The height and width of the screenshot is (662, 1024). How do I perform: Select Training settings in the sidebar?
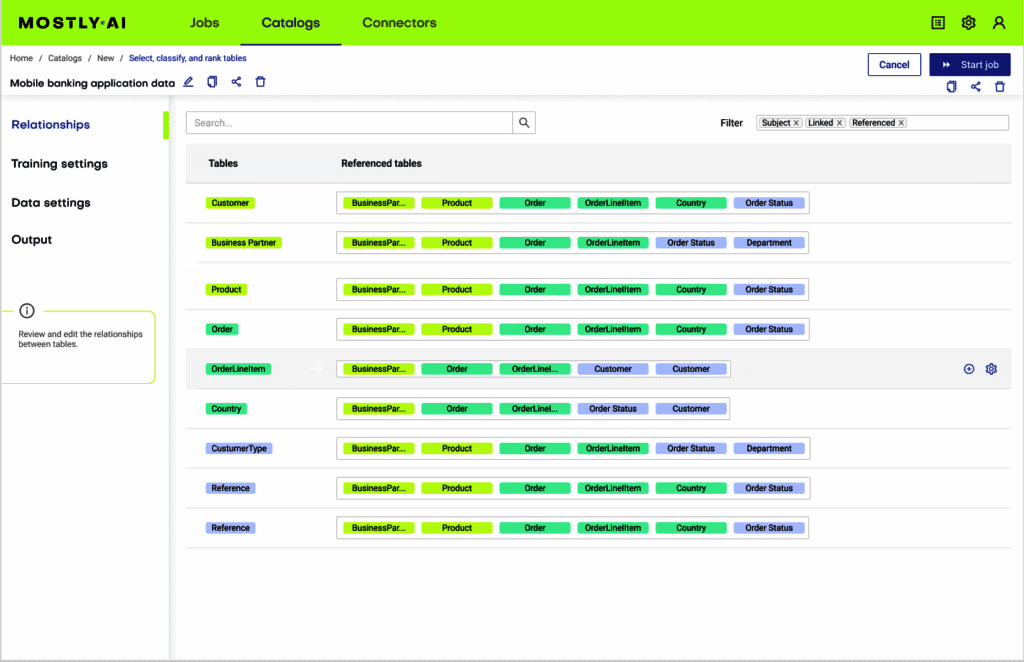point(59,164)
